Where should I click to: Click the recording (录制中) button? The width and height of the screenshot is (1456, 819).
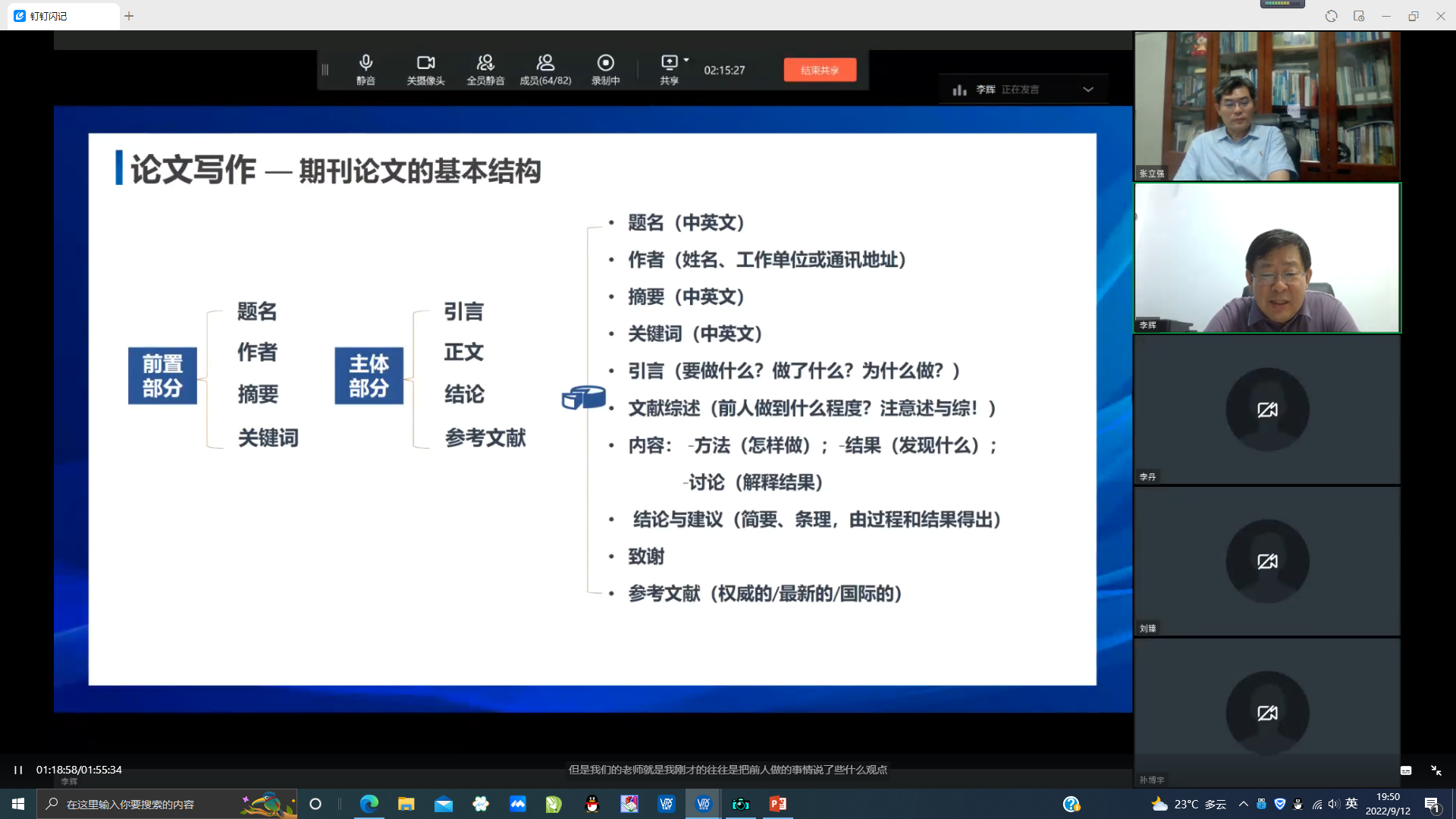[x=605, y=69]
